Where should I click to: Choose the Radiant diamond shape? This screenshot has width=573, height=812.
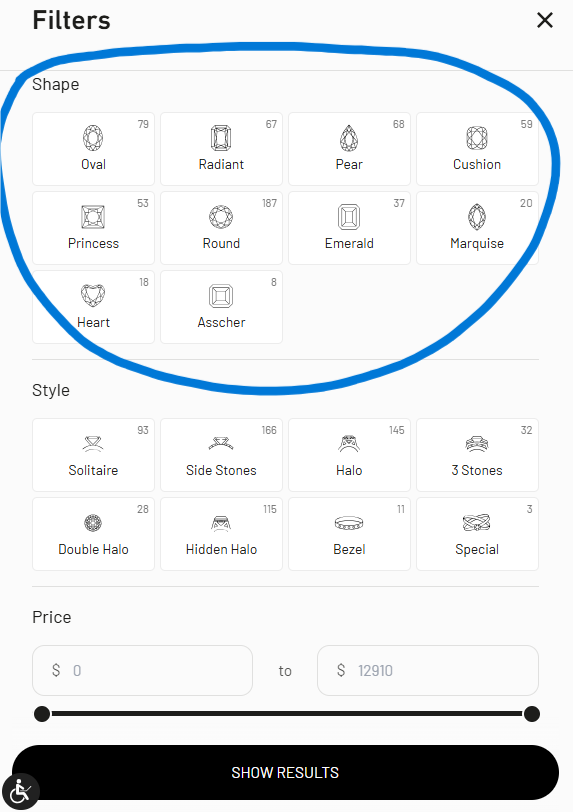(x=221, y=149)
